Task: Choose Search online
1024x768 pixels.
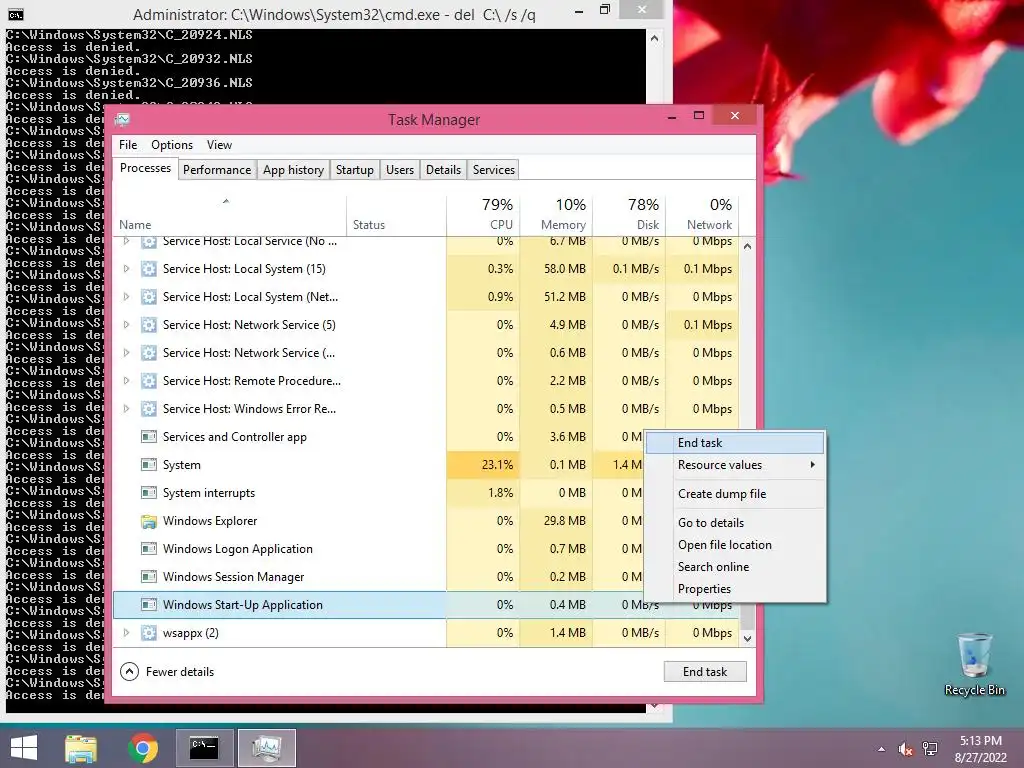Action: coord(735,567)
